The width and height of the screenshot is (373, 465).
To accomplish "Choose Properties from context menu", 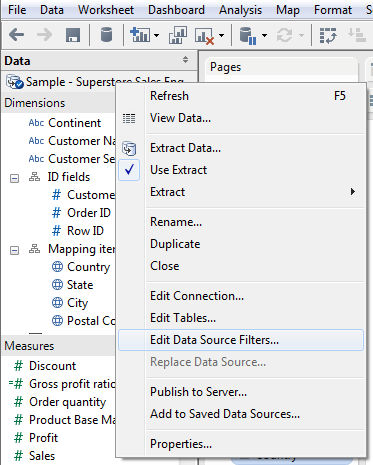I will (x=241, y=444).
